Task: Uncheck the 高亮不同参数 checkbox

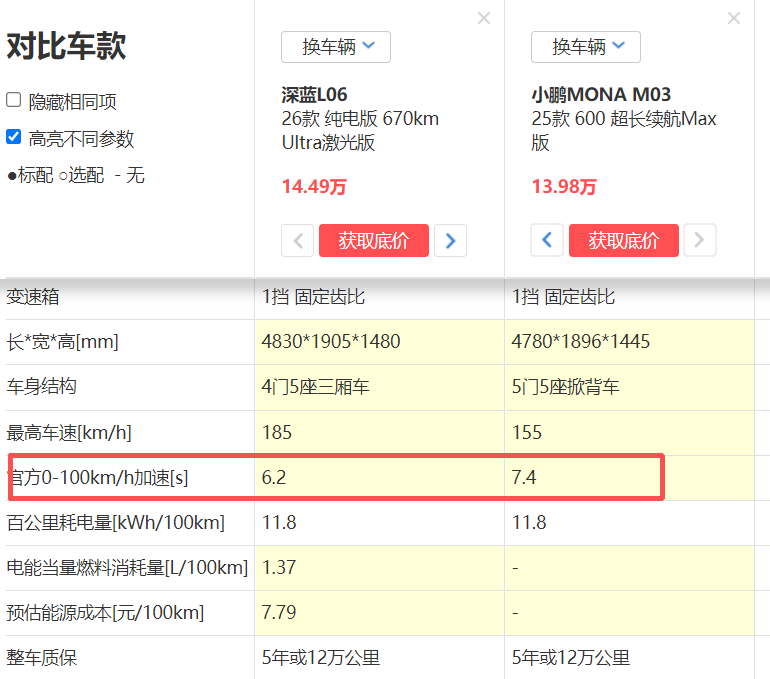Action: coord(14,137)
